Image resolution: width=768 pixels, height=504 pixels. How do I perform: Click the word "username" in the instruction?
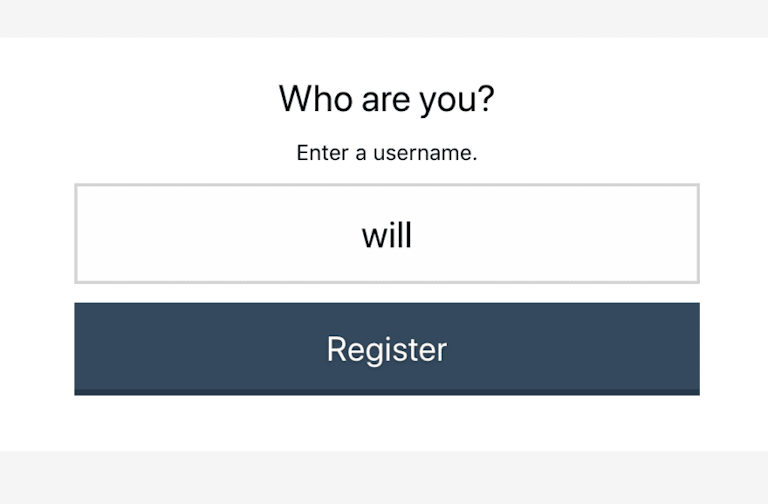[425, 153]
